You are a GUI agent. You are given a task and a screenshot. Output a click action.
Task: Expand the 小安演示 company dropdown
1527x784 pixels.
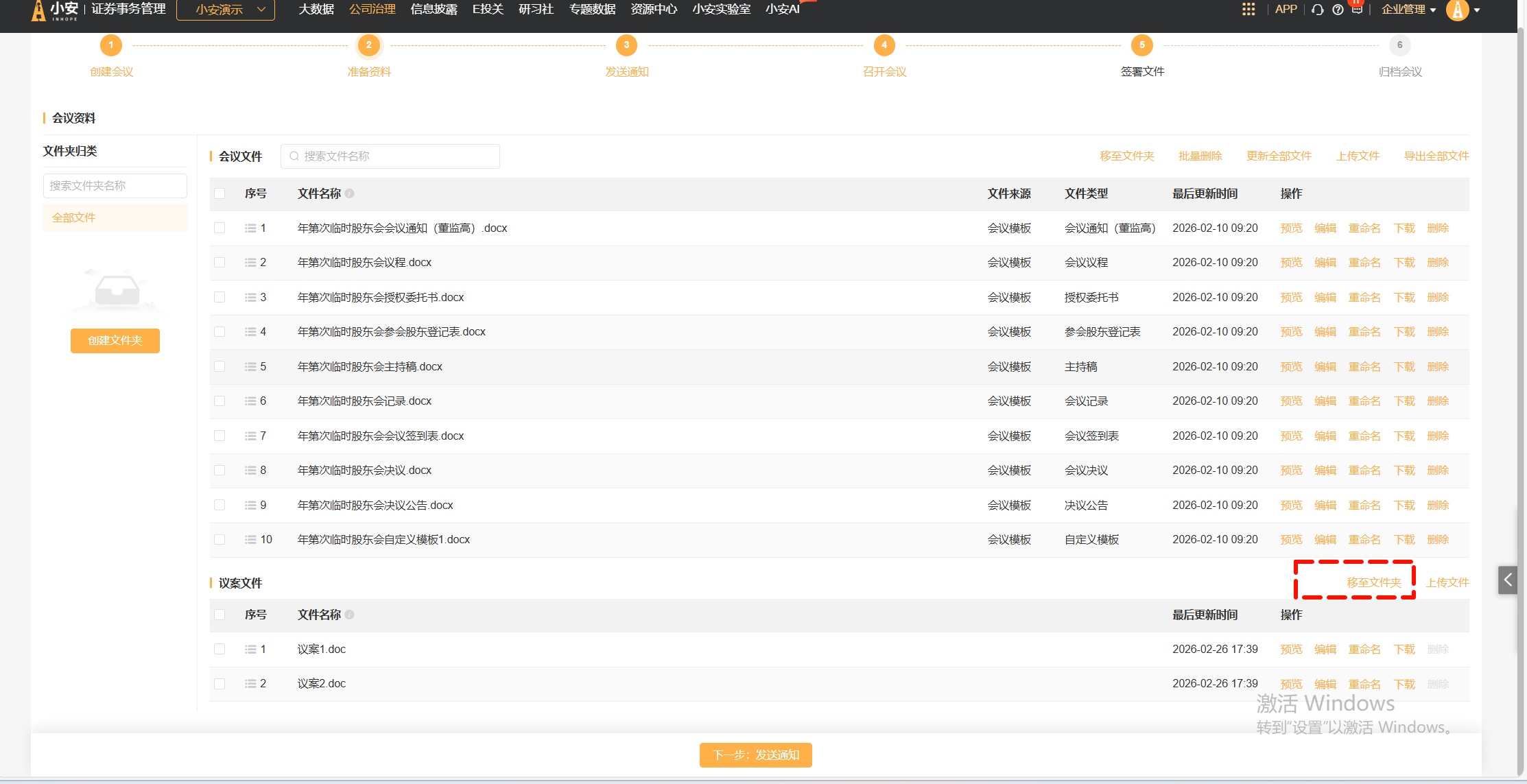(x=226, y=10)
